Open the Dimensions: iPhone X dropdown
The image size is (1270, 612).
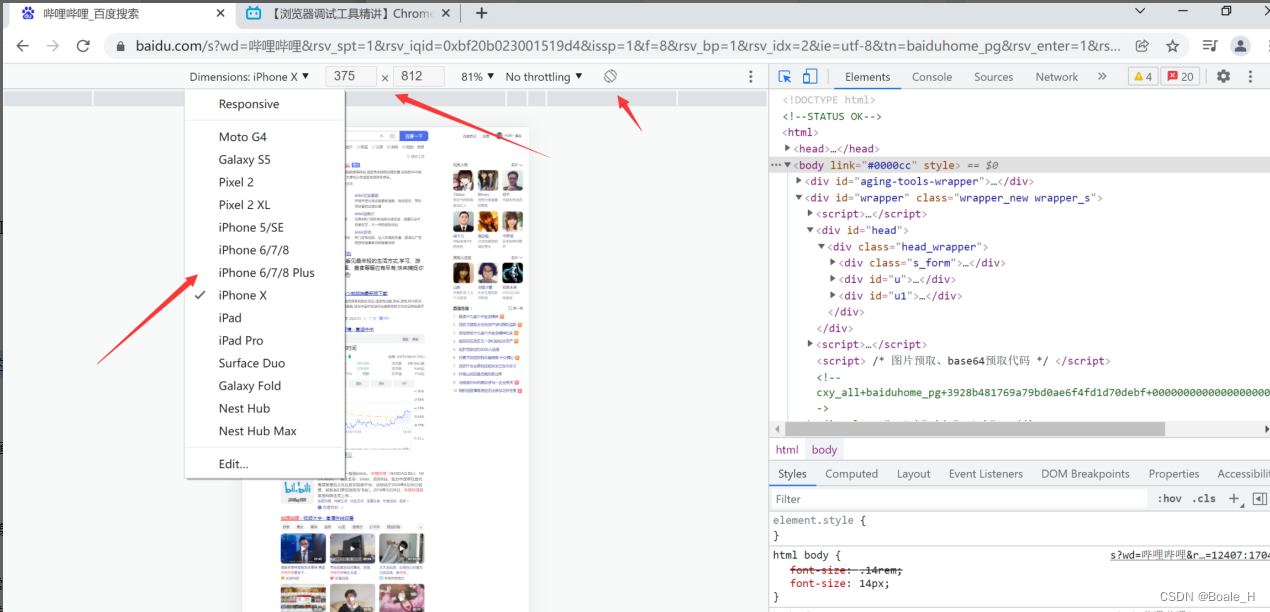tap(249, 77)
